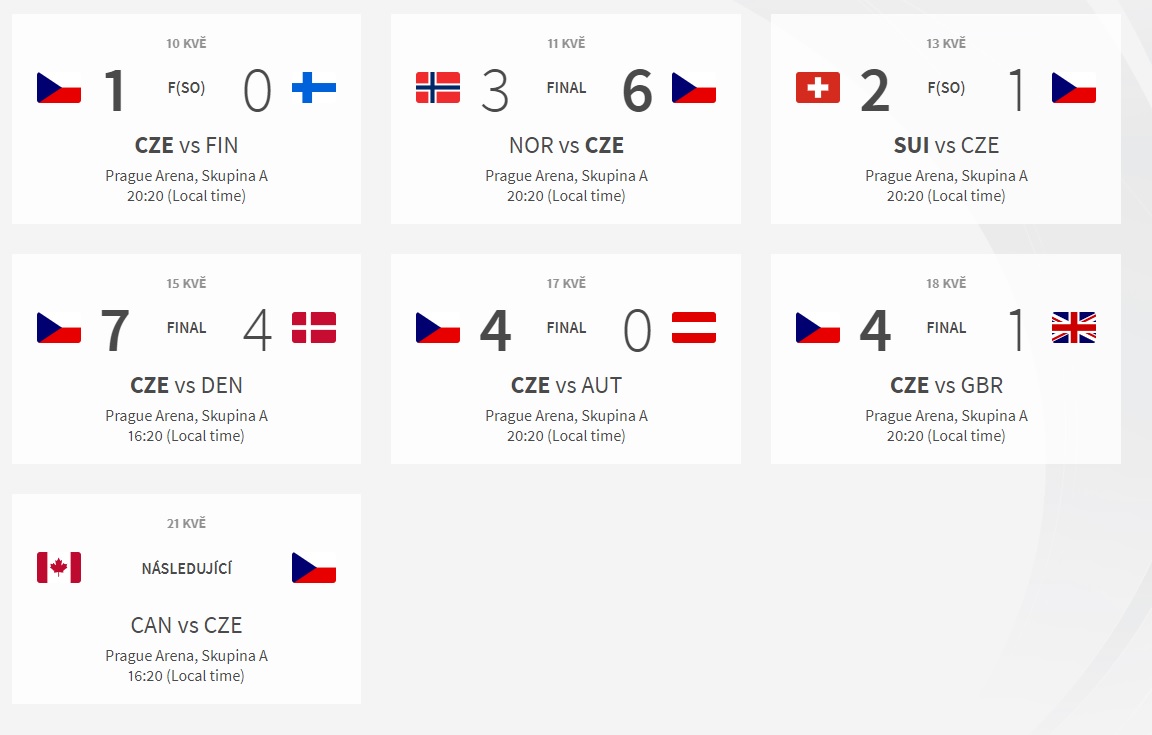The width and height of the screenshot is (1152, 735).
Task: Click the Norway flag icon
Action: coord(438,87)
